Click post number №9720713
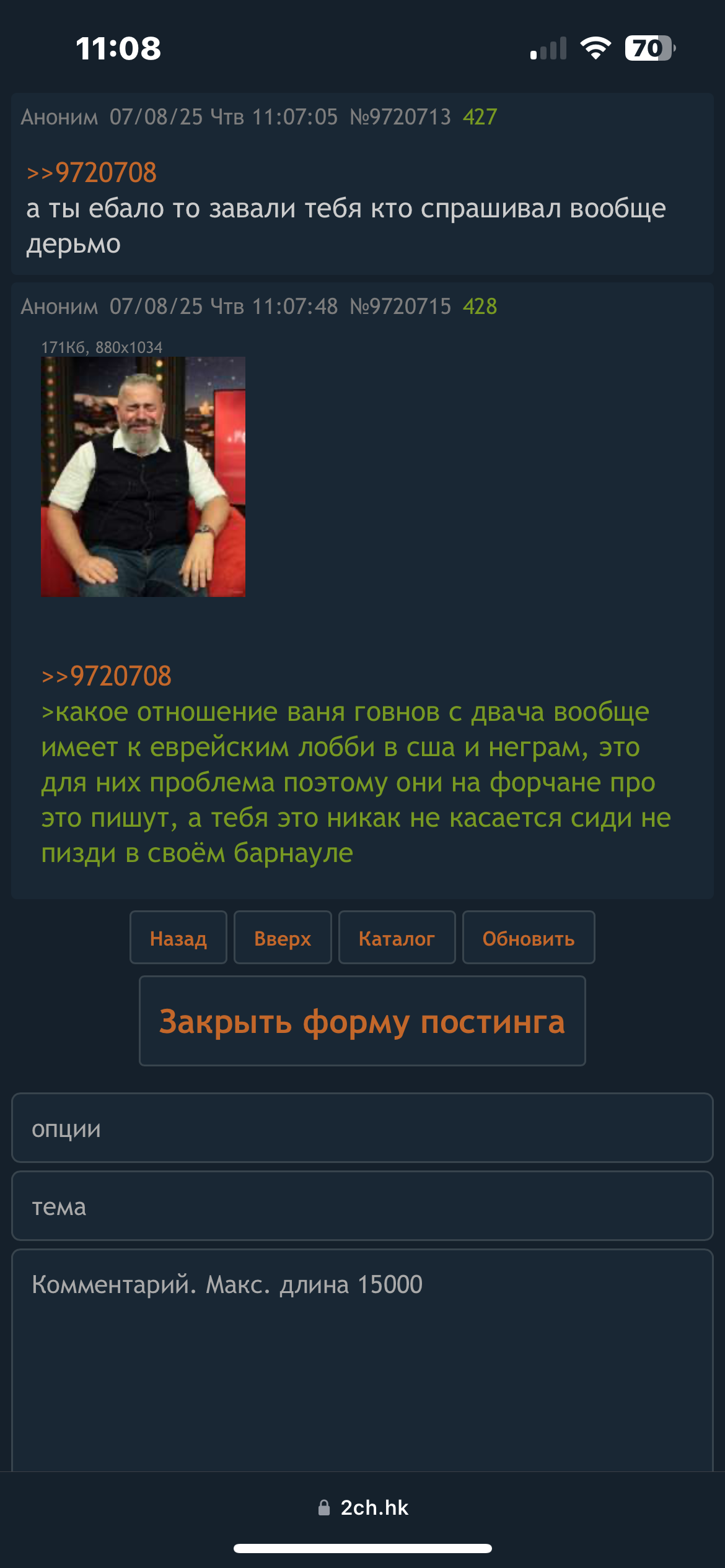 [400, 117]
